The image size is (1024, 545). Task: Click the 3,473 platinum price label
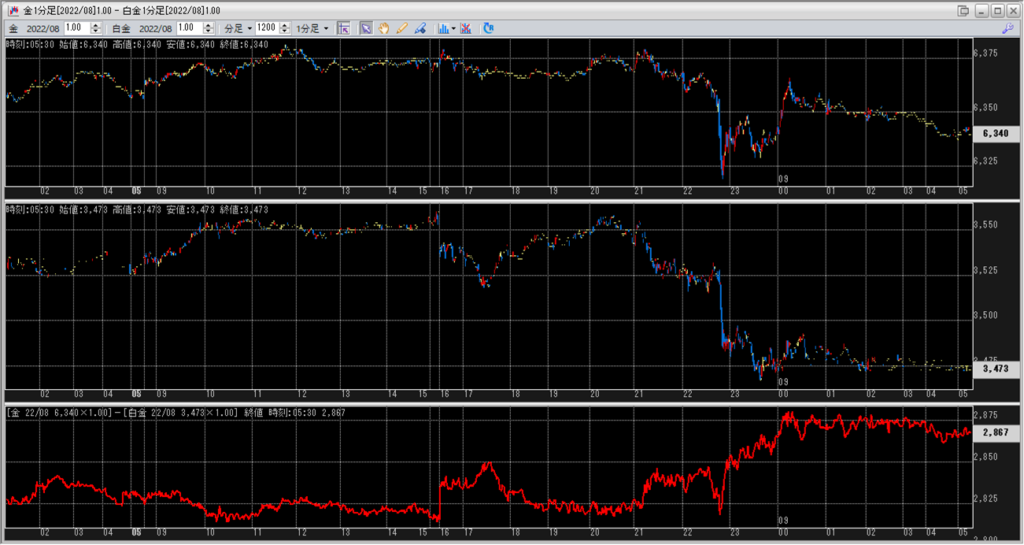click(995, 368)
